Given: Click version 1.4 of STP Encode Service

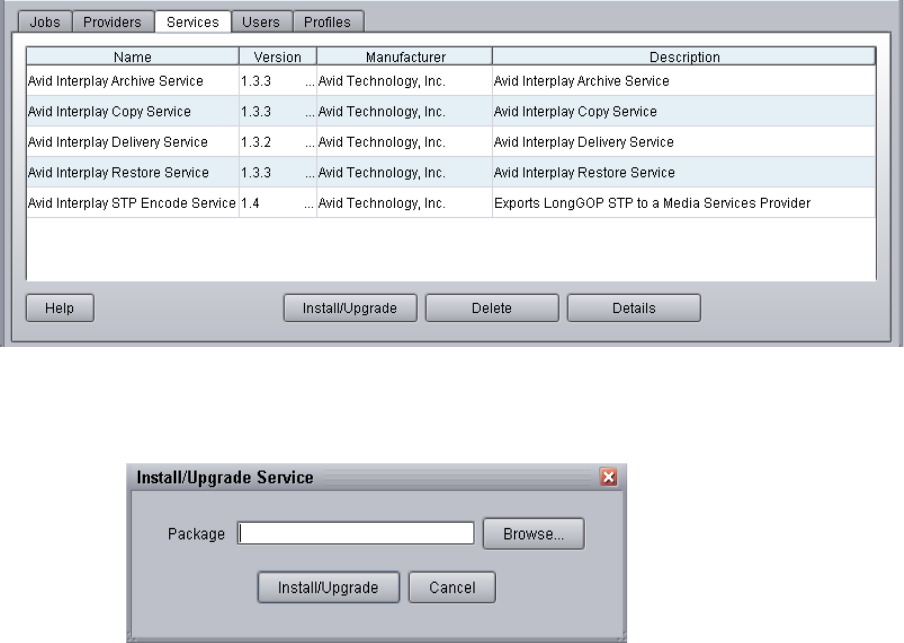Looking at the screenshot, I should [278, 203].
